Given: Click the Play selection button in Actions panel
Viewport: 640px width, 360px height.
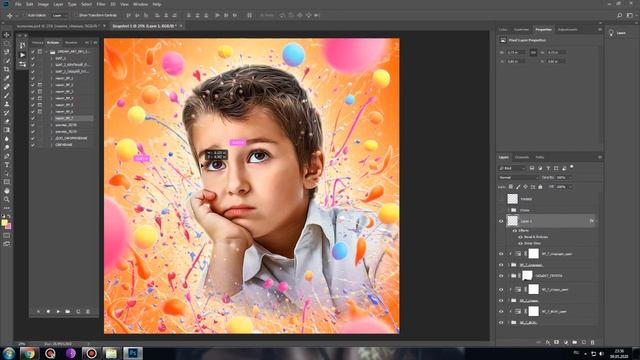Looking at the screenshot, I should click(58, 311).
